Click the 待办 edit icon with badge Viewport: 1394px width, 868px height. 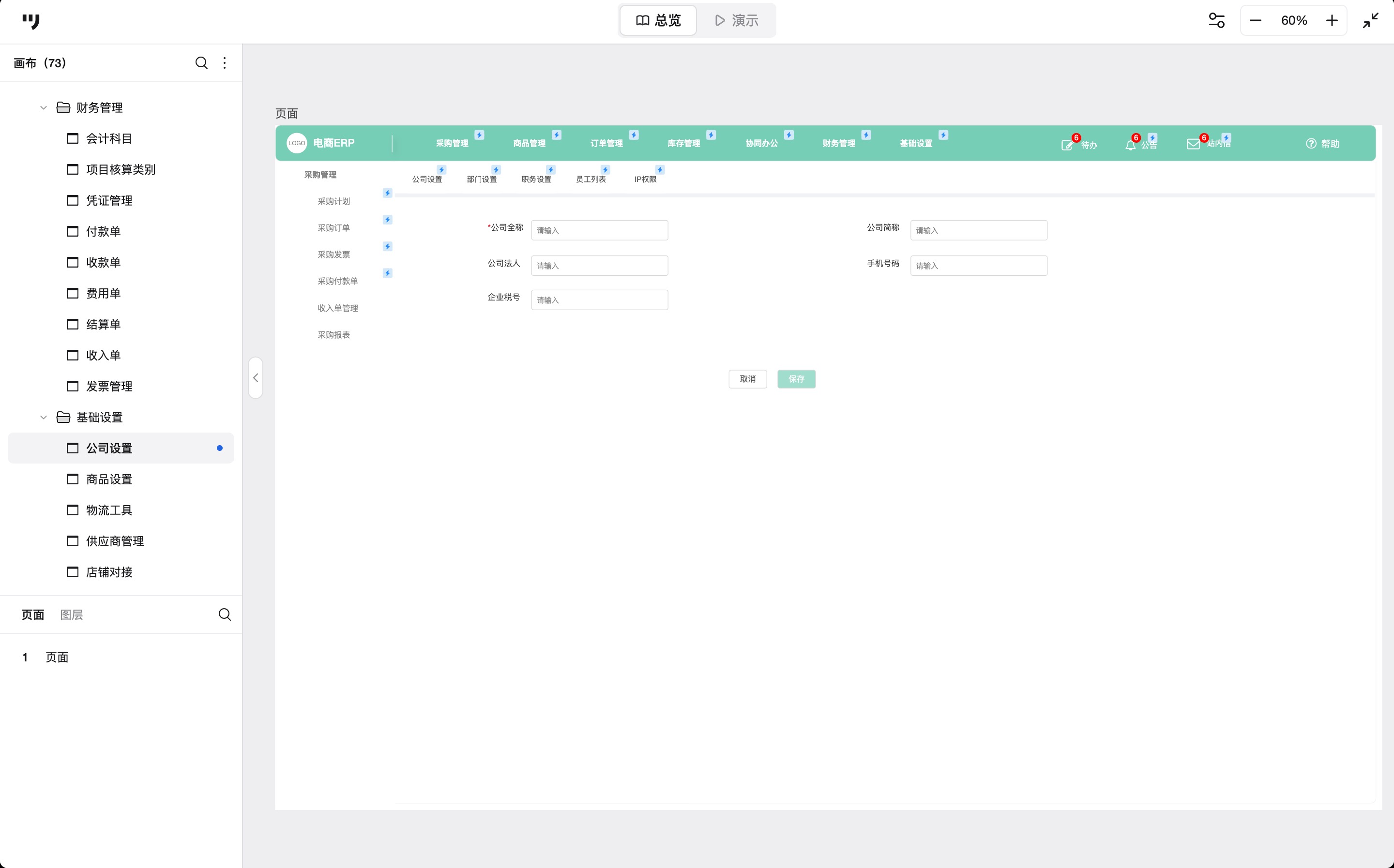1067,145
